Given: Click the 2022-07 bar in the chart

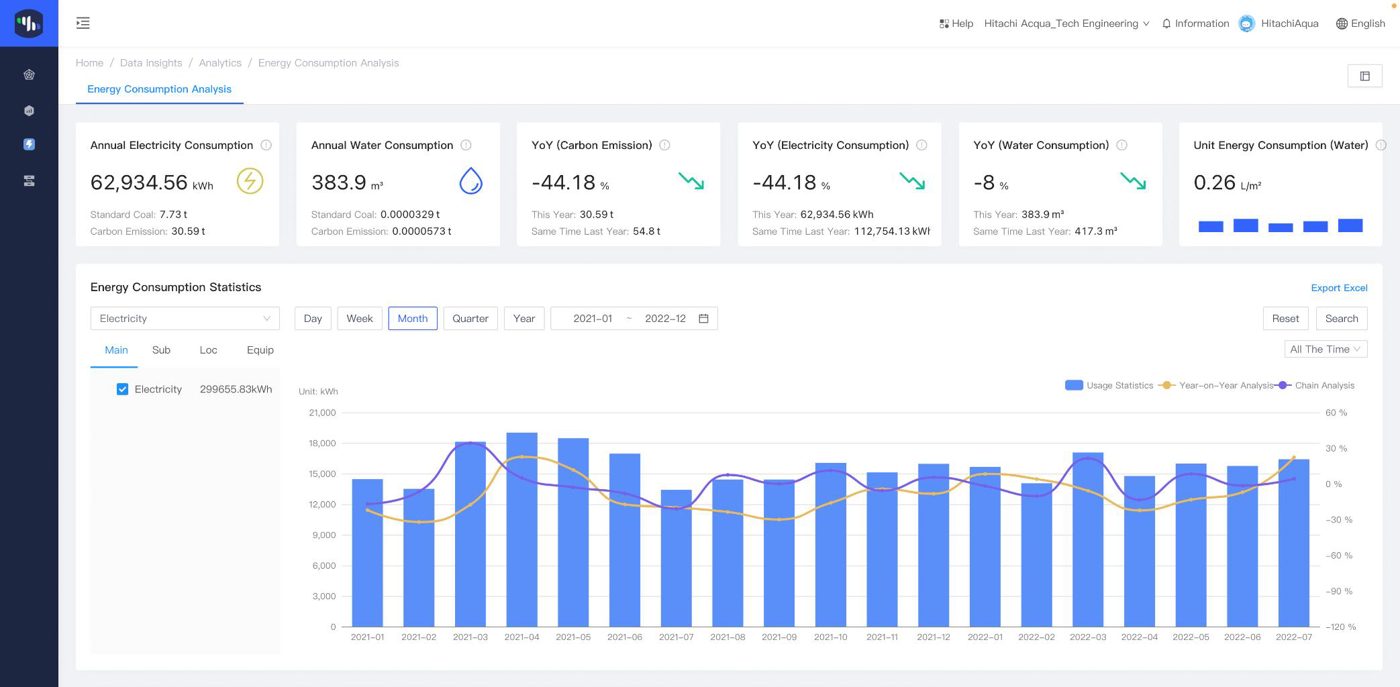Looking at the screenshot, I should (1294, 543).
